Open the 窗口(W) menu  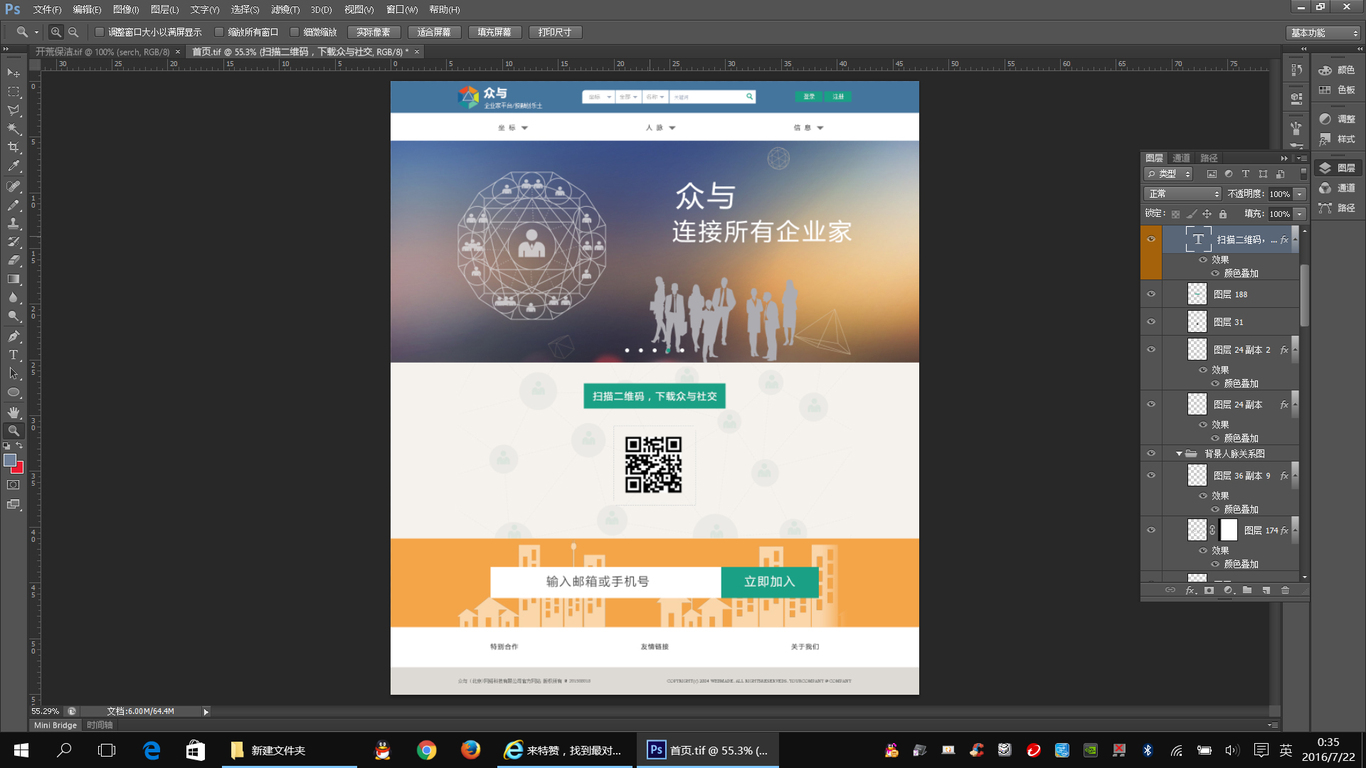click(x=402, y=9)
